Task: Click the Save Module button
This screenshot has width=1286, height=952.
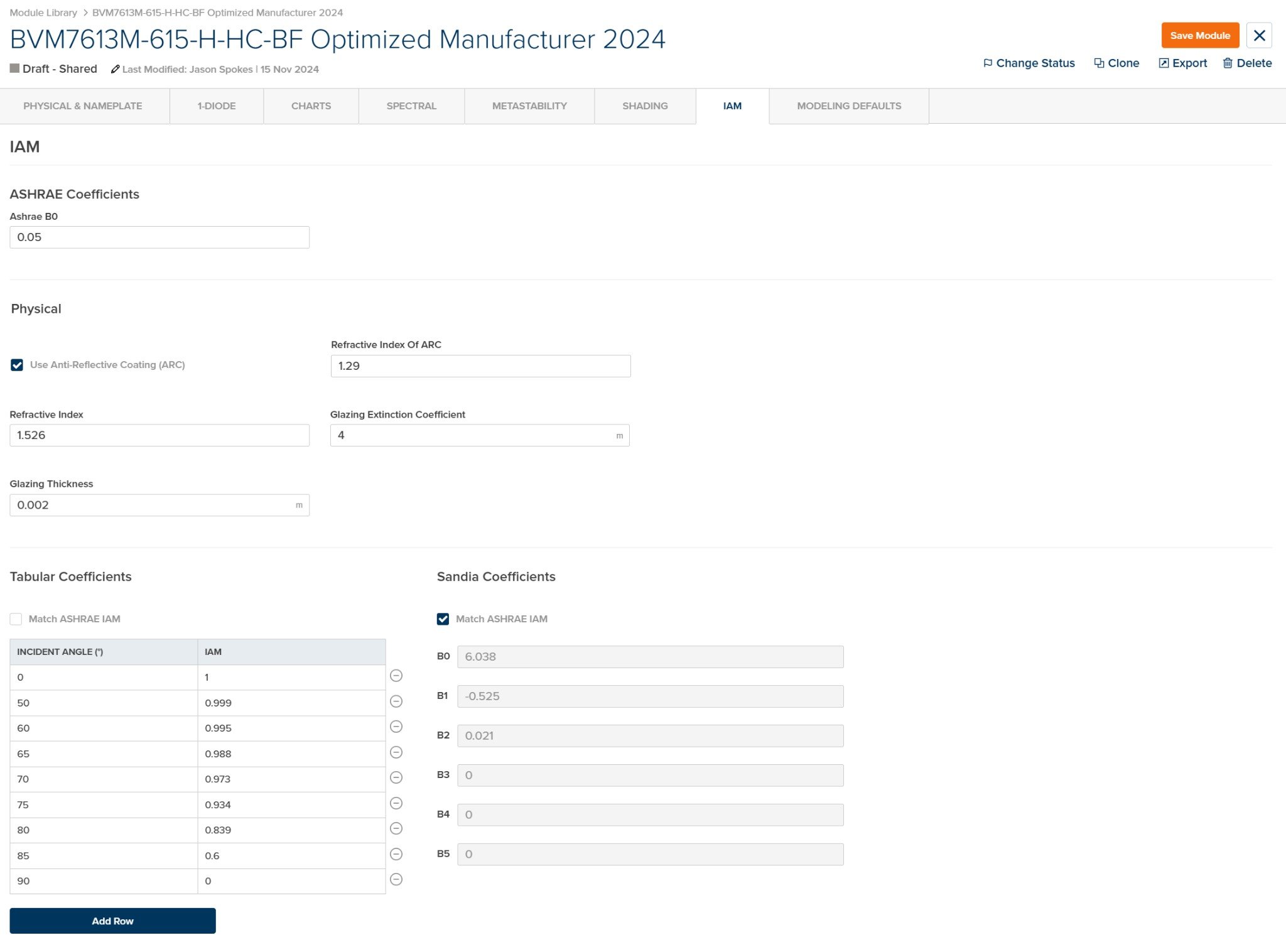Action: point(1200,35)
